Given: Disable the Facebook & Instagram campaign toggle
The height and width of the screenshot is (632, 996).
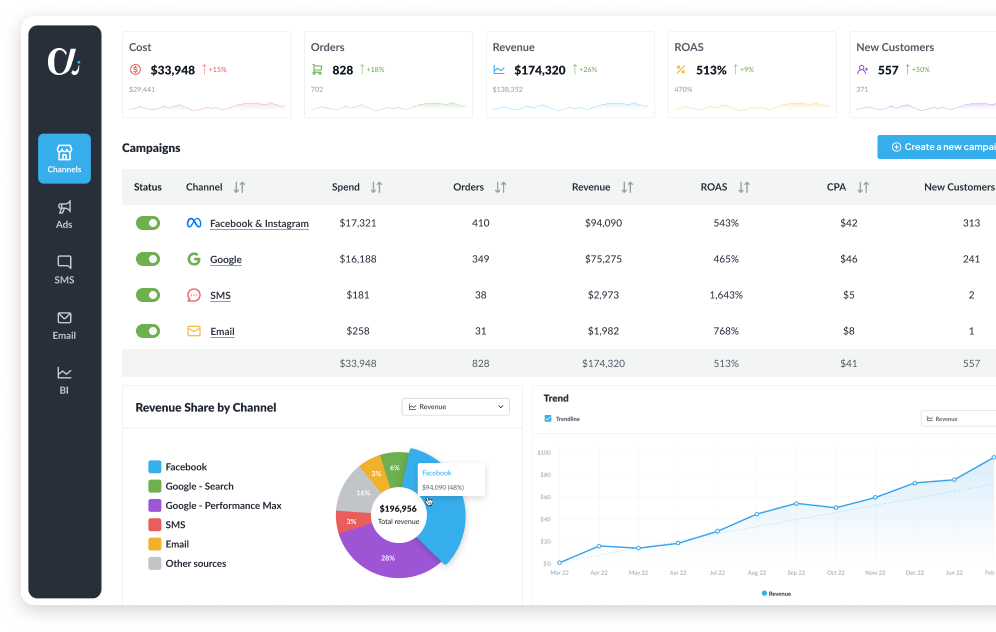Looking at the screenshot, I should click(147, 223).
